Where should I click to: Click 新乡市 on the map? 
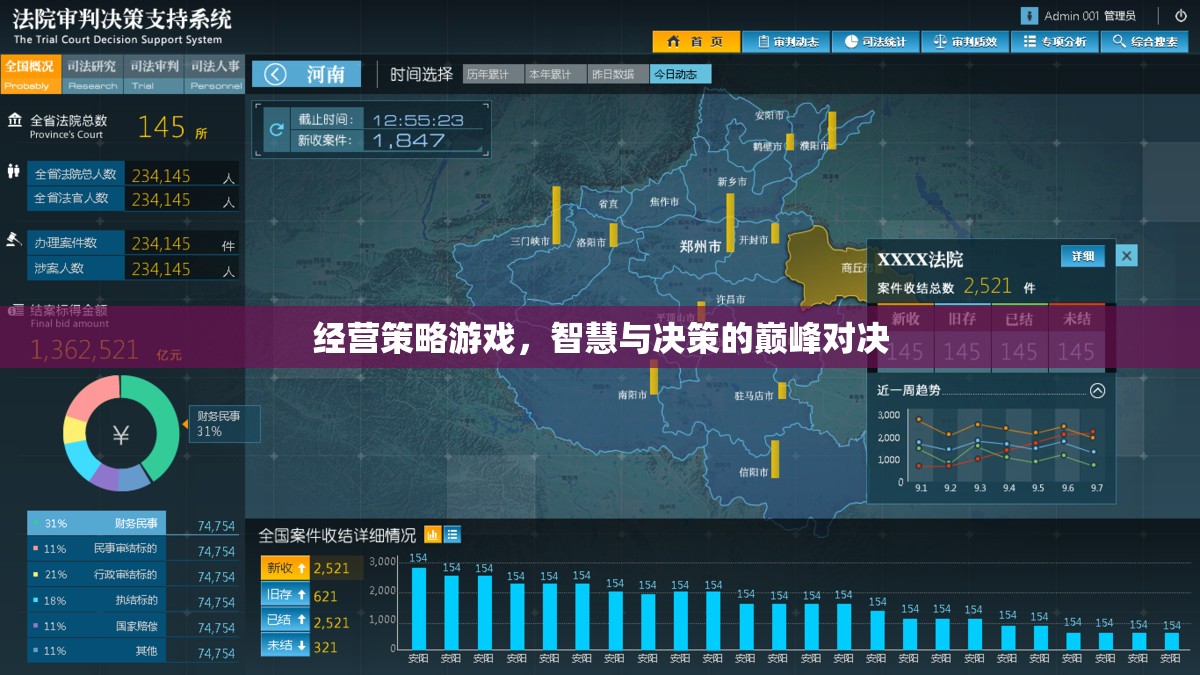coord(733,181)
